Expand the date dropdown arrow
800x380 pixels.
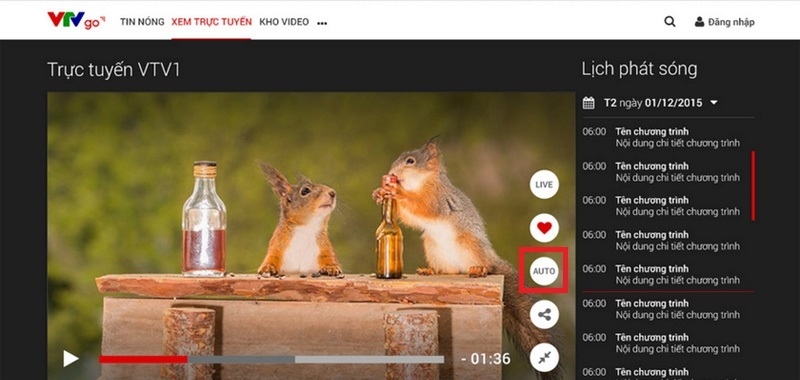click(713, 103)
